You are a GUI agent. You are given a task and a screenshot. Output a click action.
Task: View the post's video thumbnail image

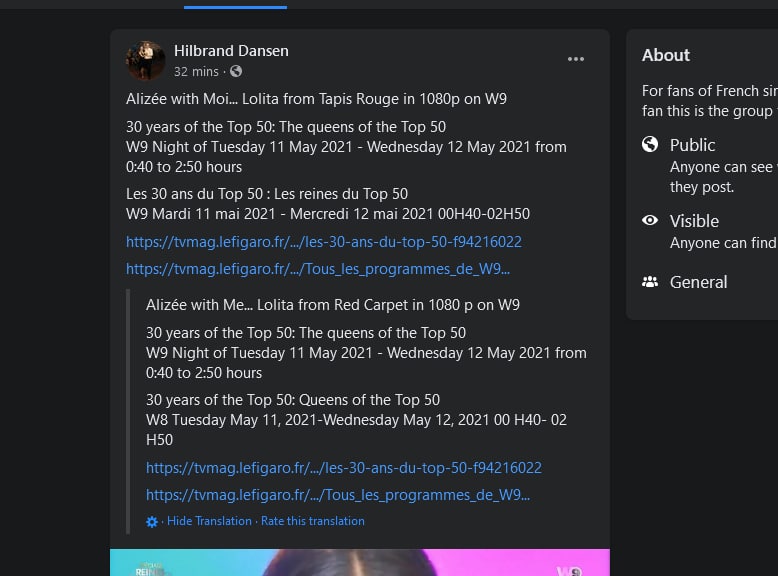point(360,562)
